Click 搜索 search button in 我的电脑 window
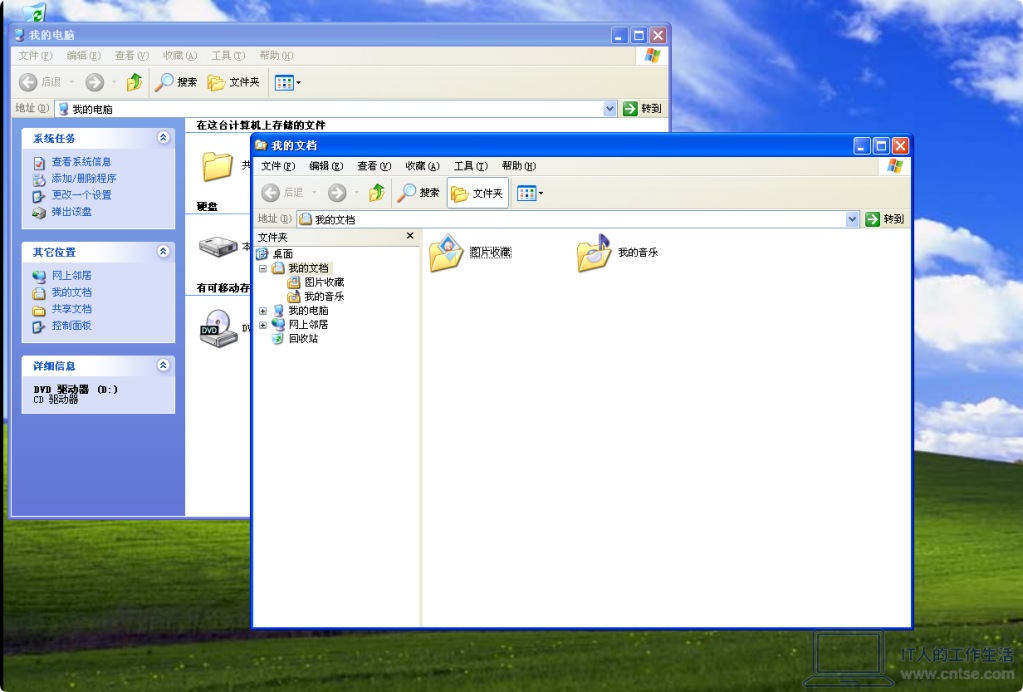1023x692 pixels. (x=176, y=82)
